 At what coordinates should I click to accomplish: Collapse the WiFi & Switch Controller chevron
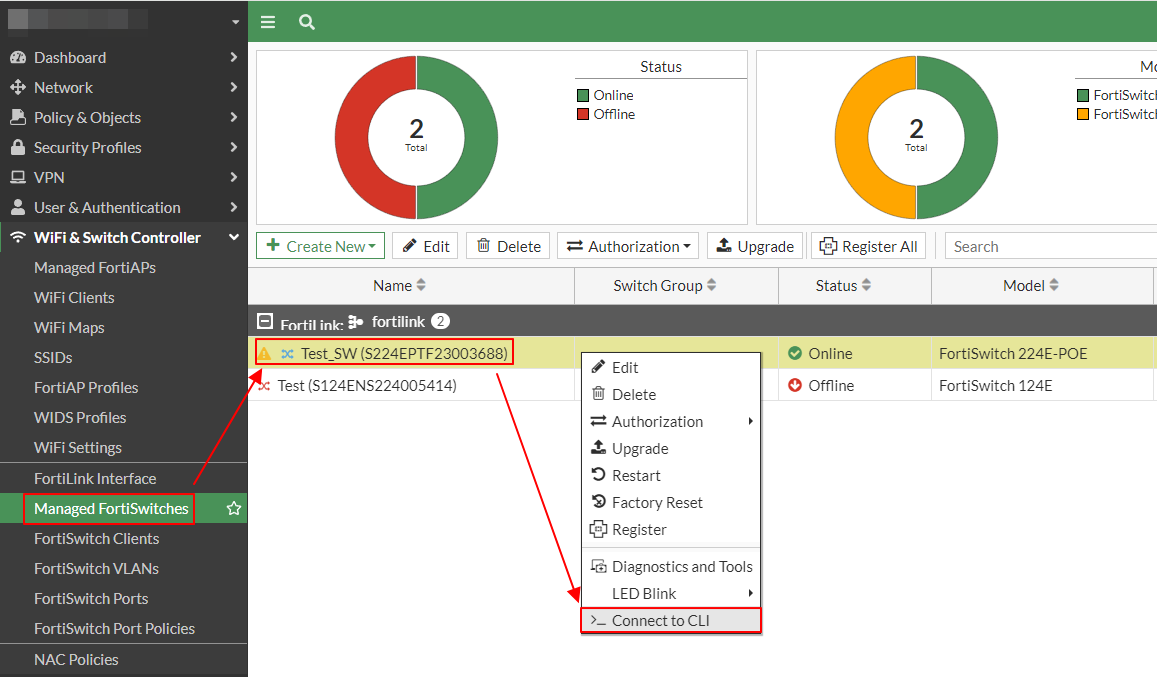(x=234, y=237)
